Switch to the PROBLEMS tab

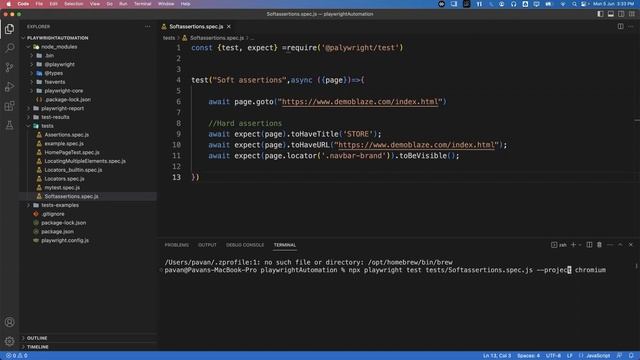tap(177, 245)
